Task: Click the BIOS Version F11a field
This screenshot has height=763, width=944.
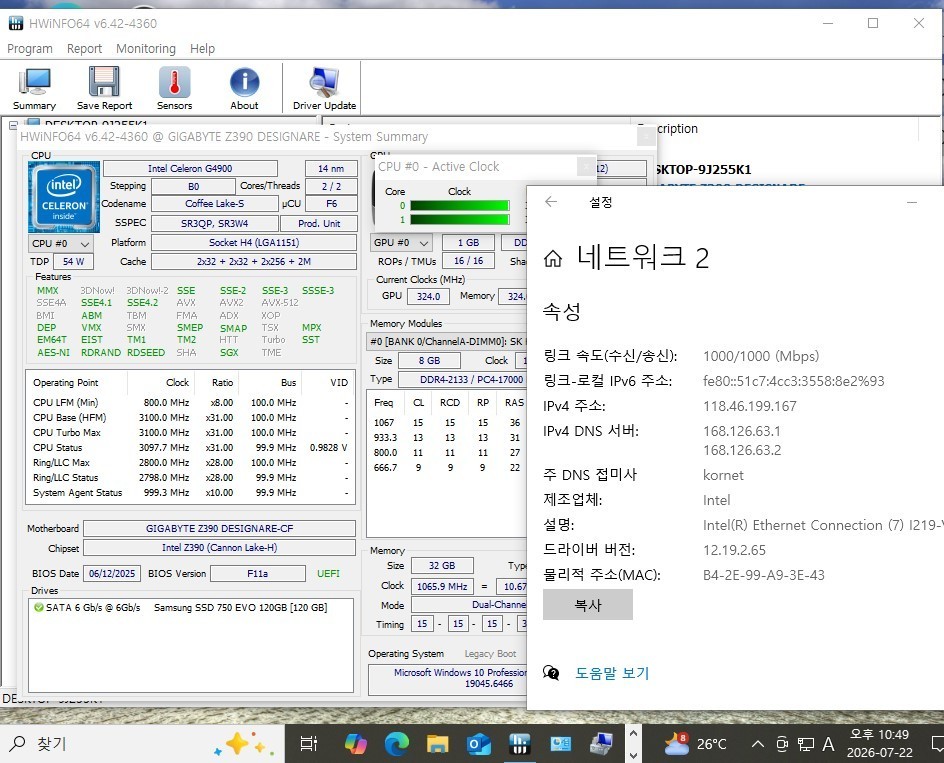Action: click(x=258, y=574)
